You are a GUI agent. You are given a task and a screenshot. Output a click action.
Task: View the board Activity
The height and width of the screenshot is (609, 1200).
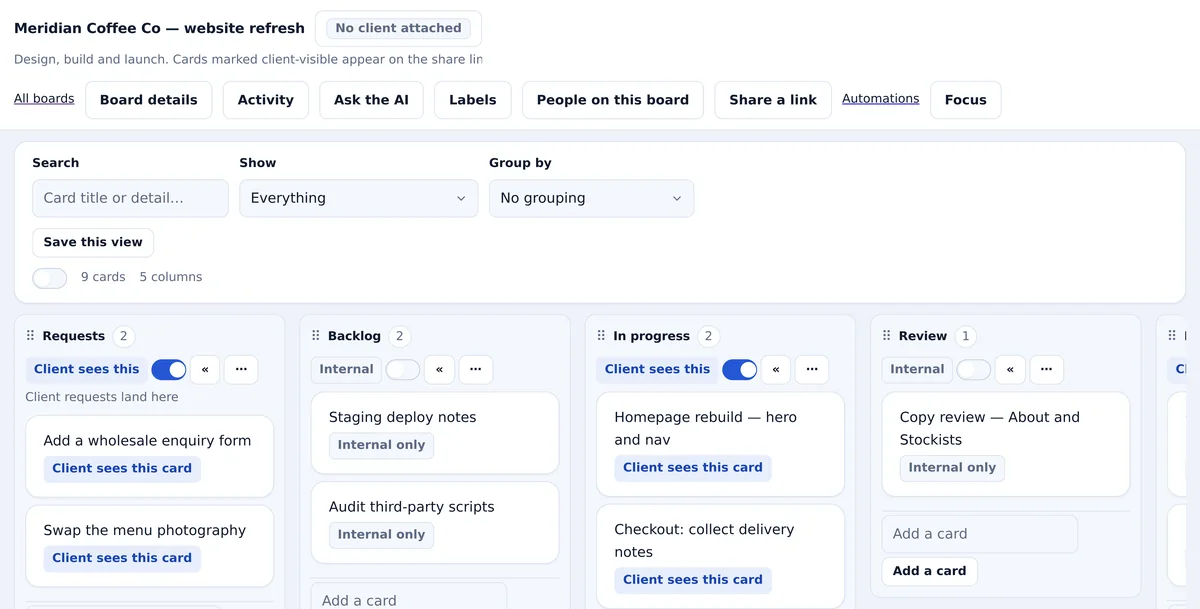coord(266,100)
